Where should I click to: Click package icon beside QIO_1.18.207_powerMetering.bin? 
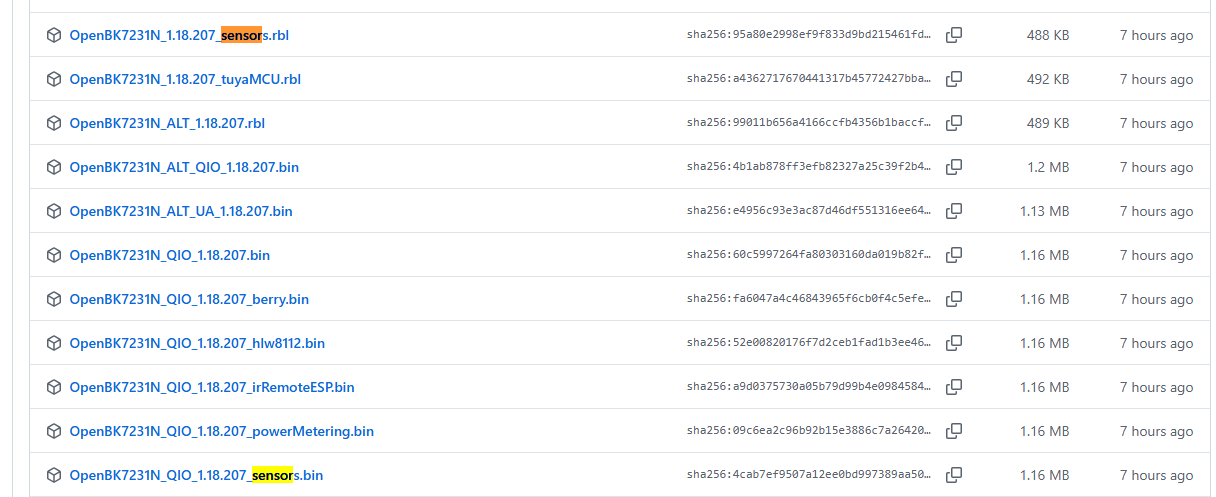click(54, 431)
